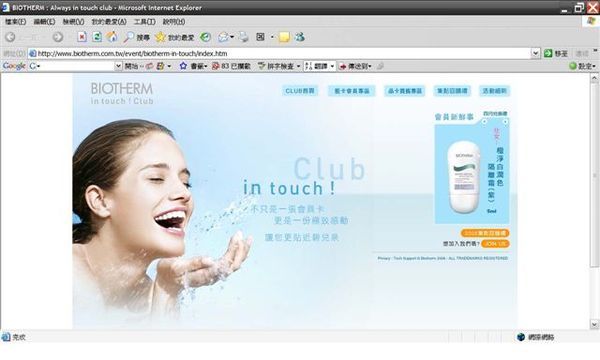Expand the Google search box dropdown arrow

pyautogui.click(x=118, y=66)
